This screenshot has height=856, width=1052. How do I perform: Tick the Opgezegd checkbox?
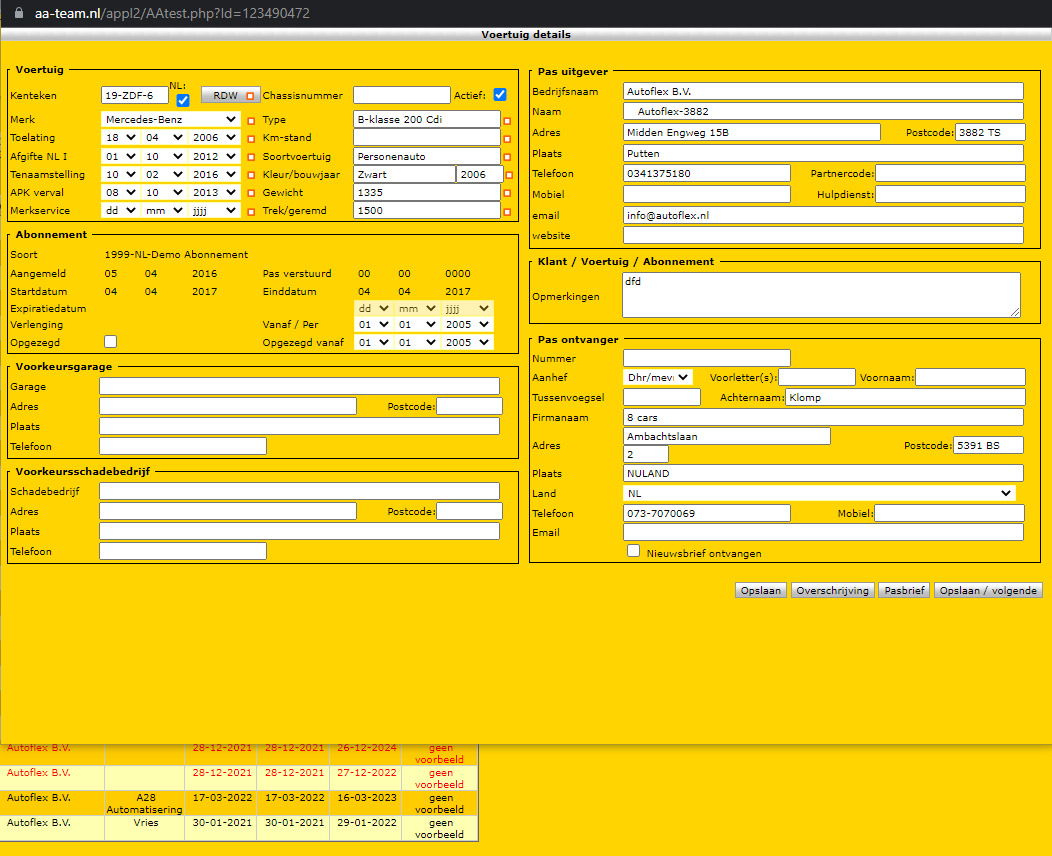pos(110,341)
